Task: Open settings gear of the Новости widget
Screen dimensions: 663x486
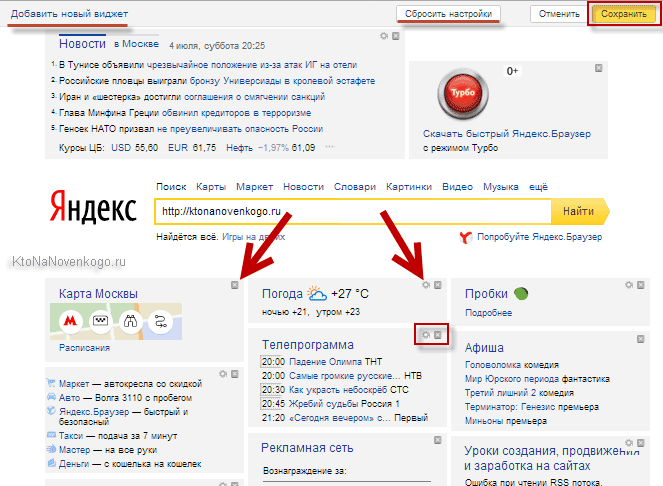Action: (385, 36)
